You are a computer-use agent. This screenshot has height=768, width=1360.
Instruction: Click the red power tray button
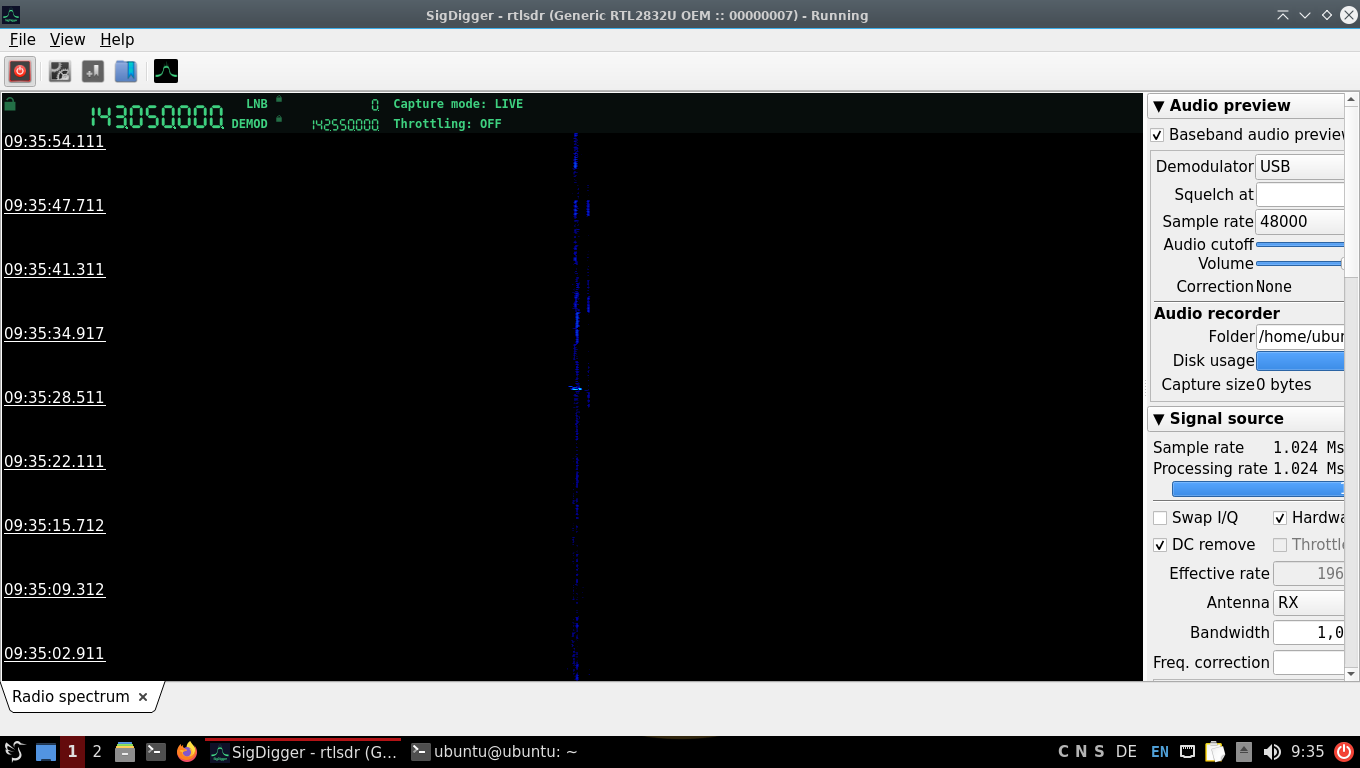[x=1343, y=752]
